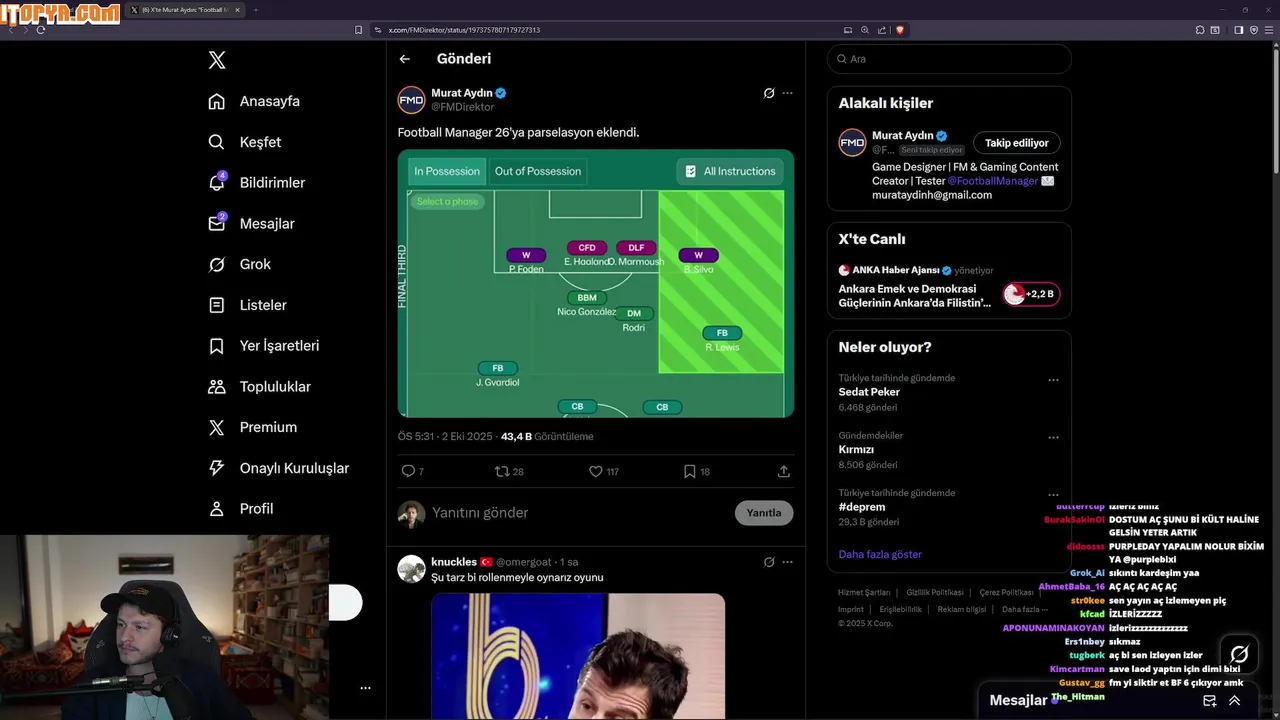Click the floating Grok button
This screenshot has height=720, width=1280.
1239,654
